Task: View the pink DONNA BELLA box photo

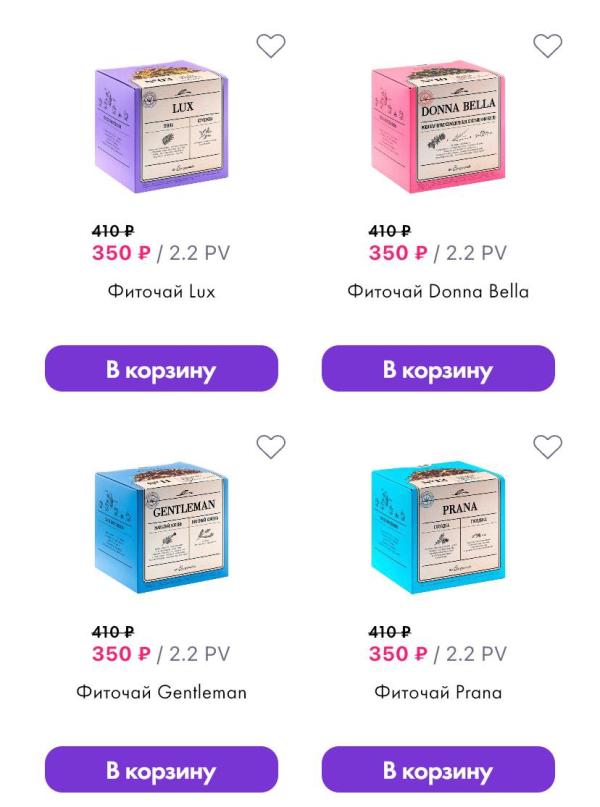Action: tap(438, 127)
